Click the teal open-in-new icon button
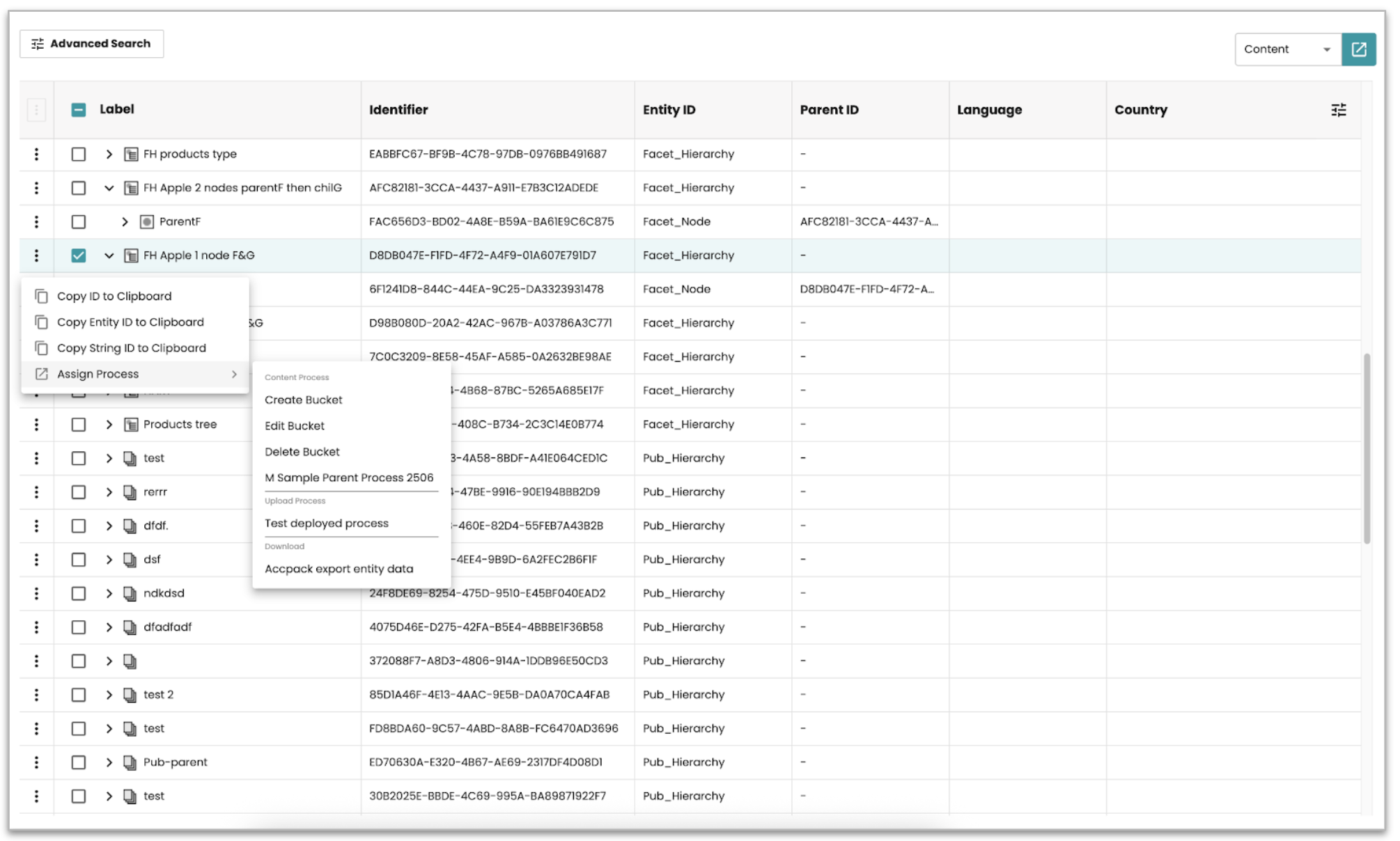 pos(1358,49)
